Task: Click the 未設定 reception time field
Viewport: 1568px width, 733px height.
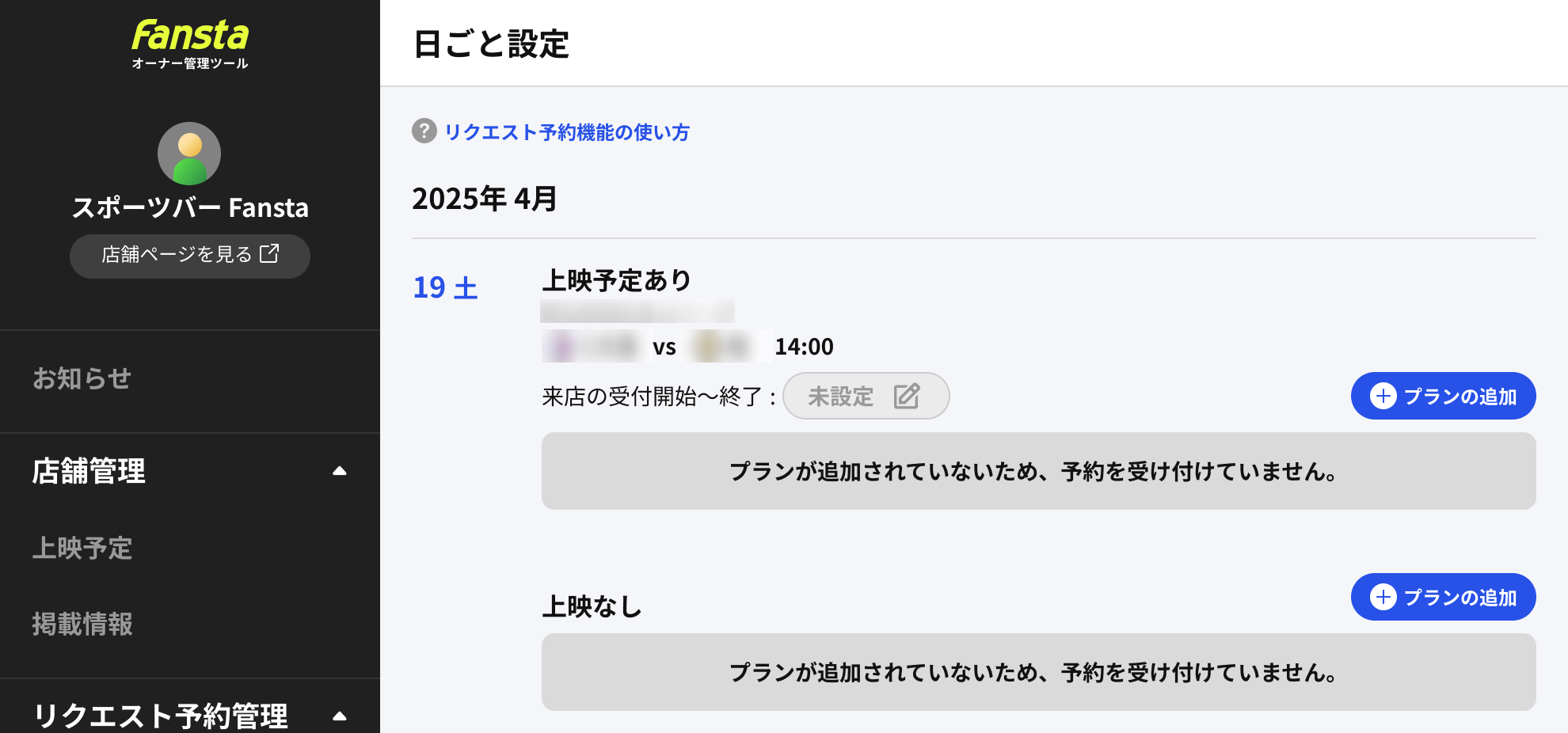Action: 866,396
